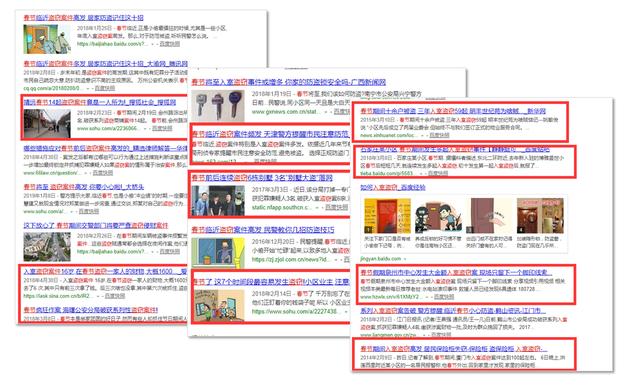Visit the baijiahao.baidu.com URL beside burglar cartoon
Viewport: 640px width, 386px height.
click(x=112, y=44)
